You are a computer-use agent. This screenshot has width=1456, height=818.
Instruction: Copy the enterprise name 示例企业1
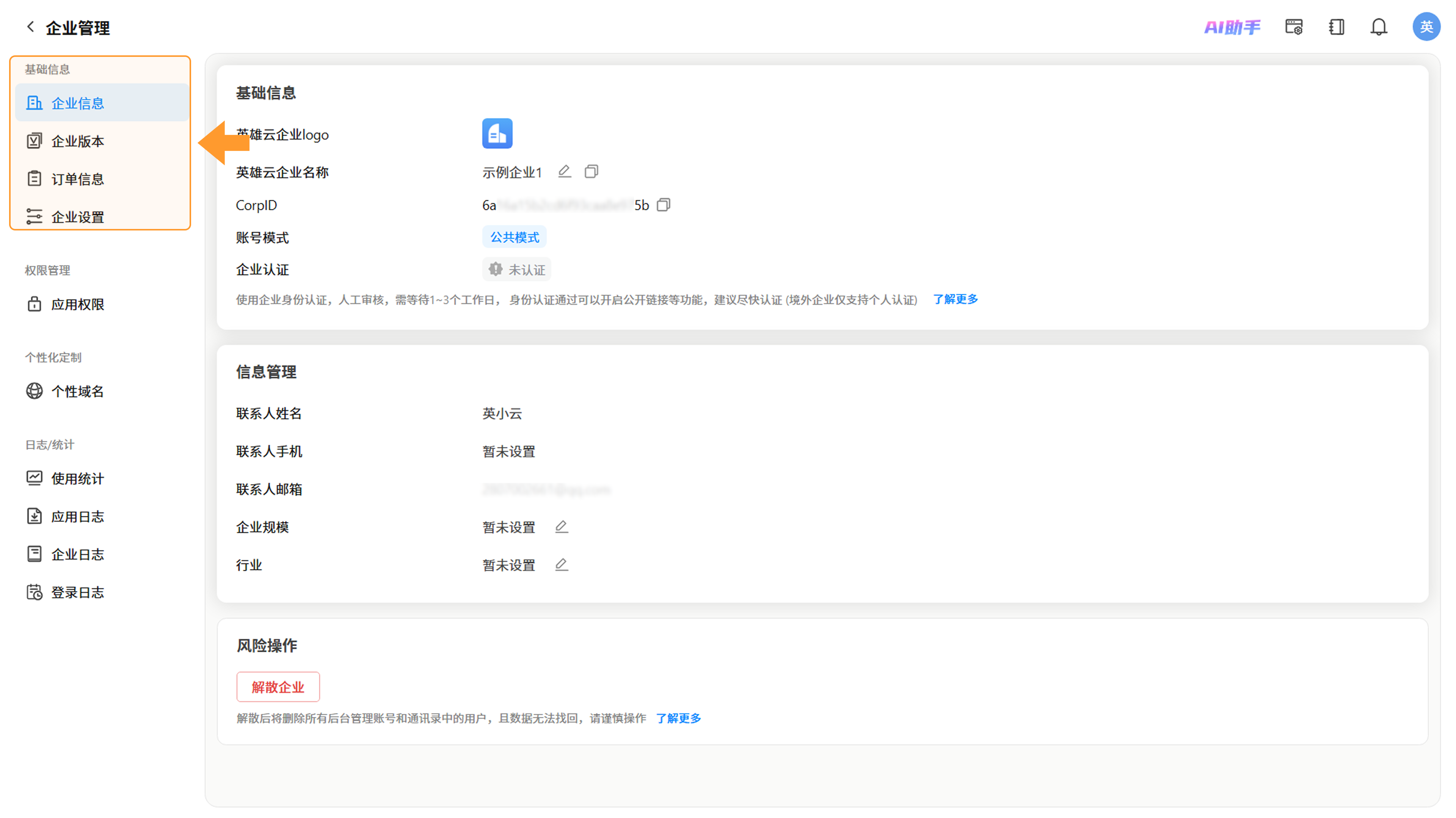coord(591,171)
